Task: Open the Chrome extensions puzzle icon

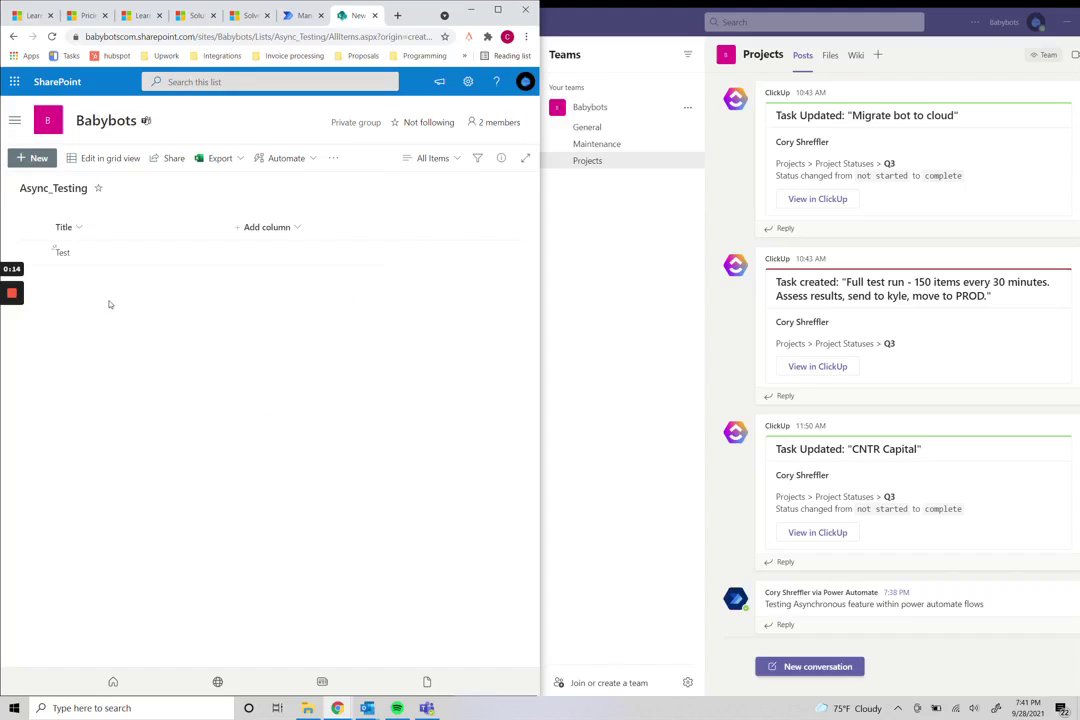Action: tap(488, 37)
